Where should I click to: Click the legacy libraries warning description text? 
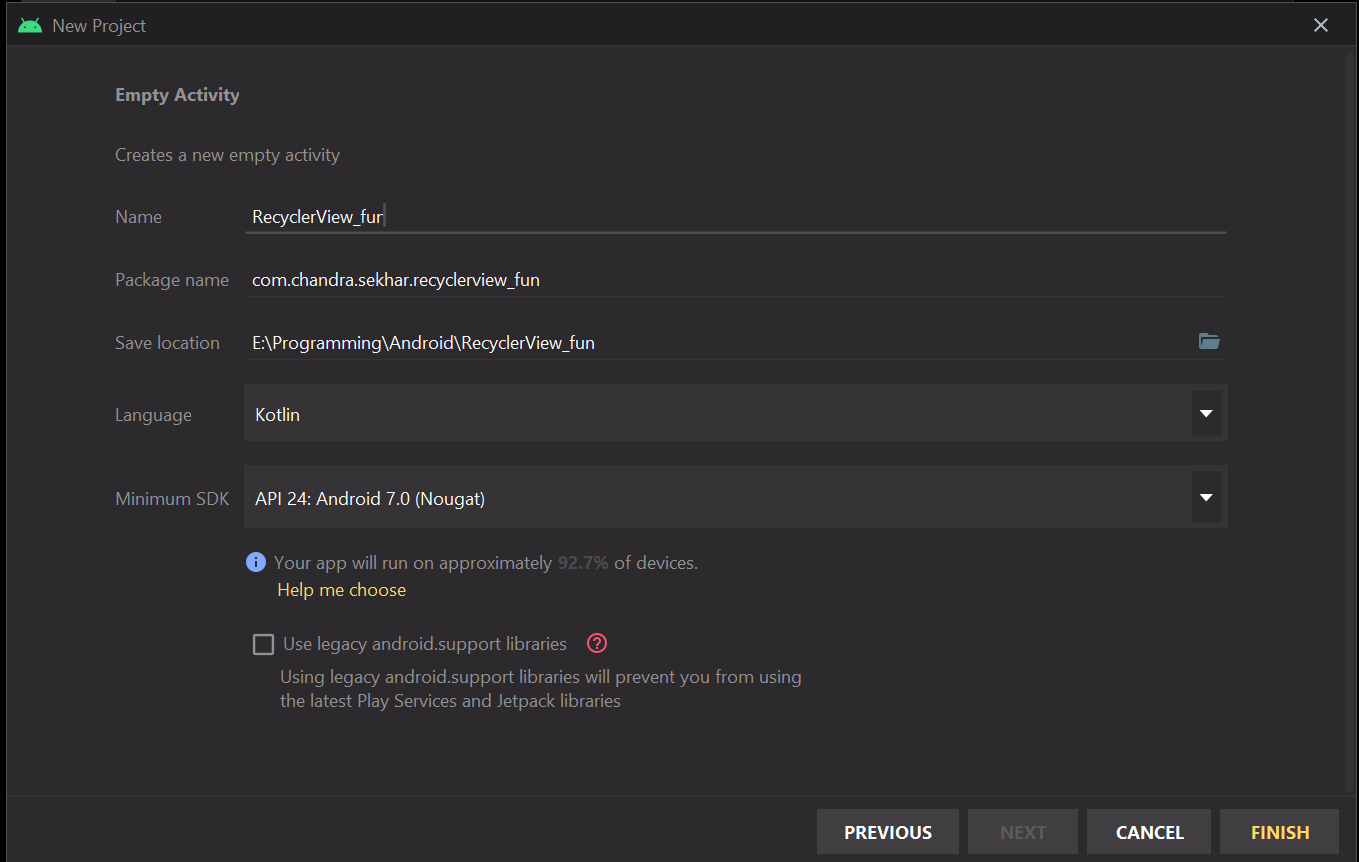(541, 689)
